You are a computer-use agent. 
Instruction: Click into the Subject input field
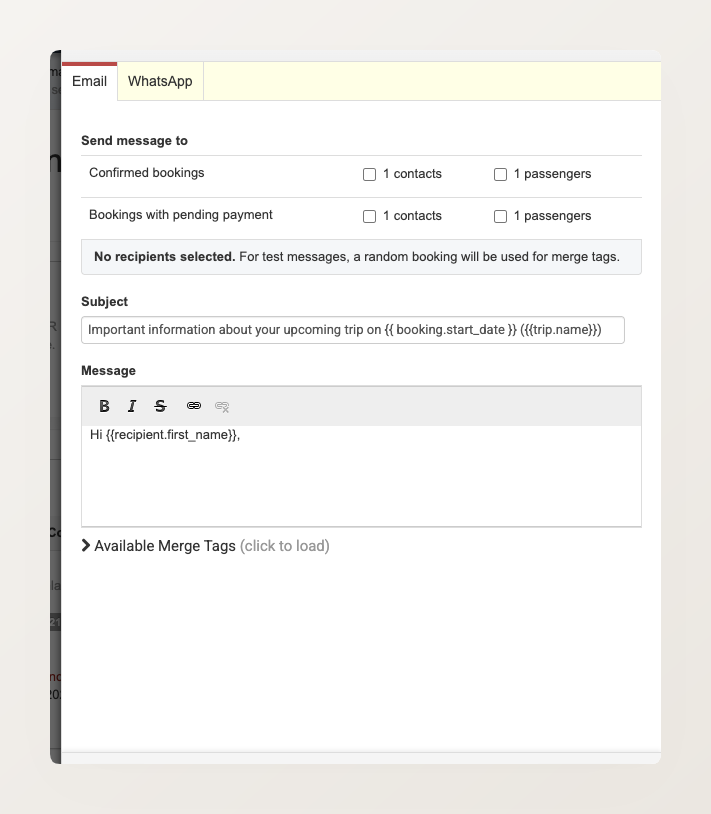[x=353, y=330]
